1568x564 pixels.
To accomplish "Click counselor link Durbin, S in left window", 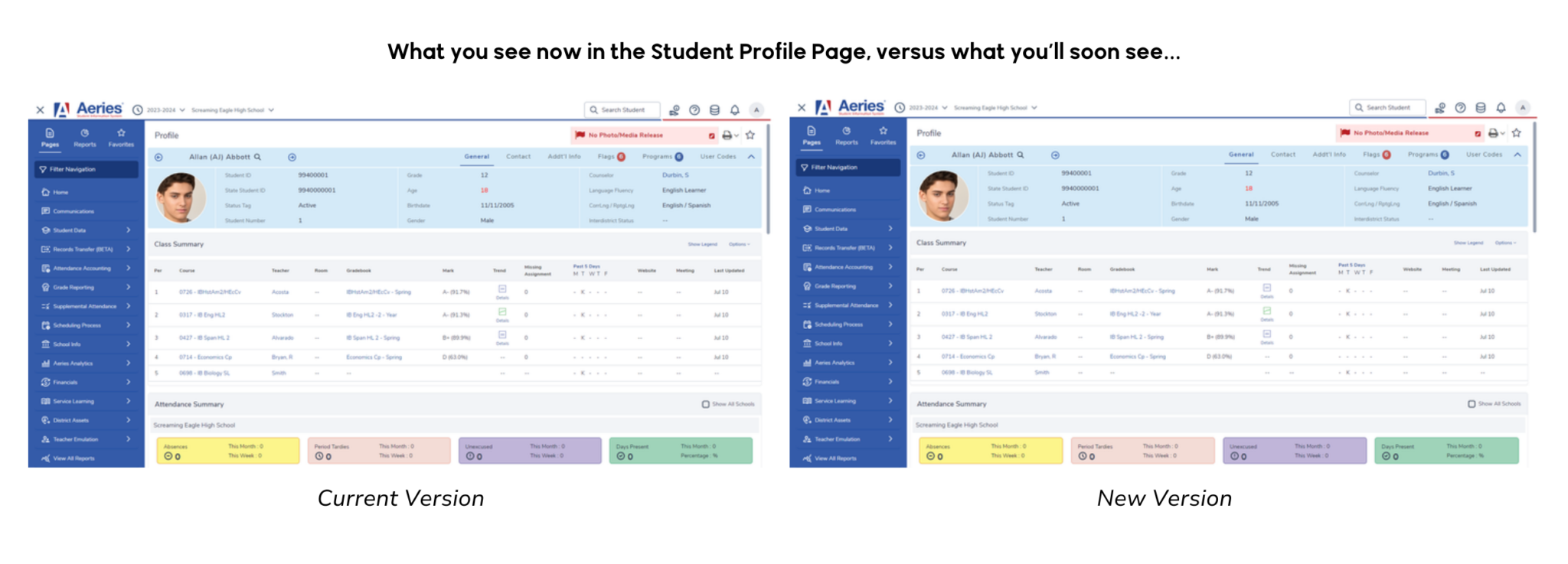I will (675, 175).
